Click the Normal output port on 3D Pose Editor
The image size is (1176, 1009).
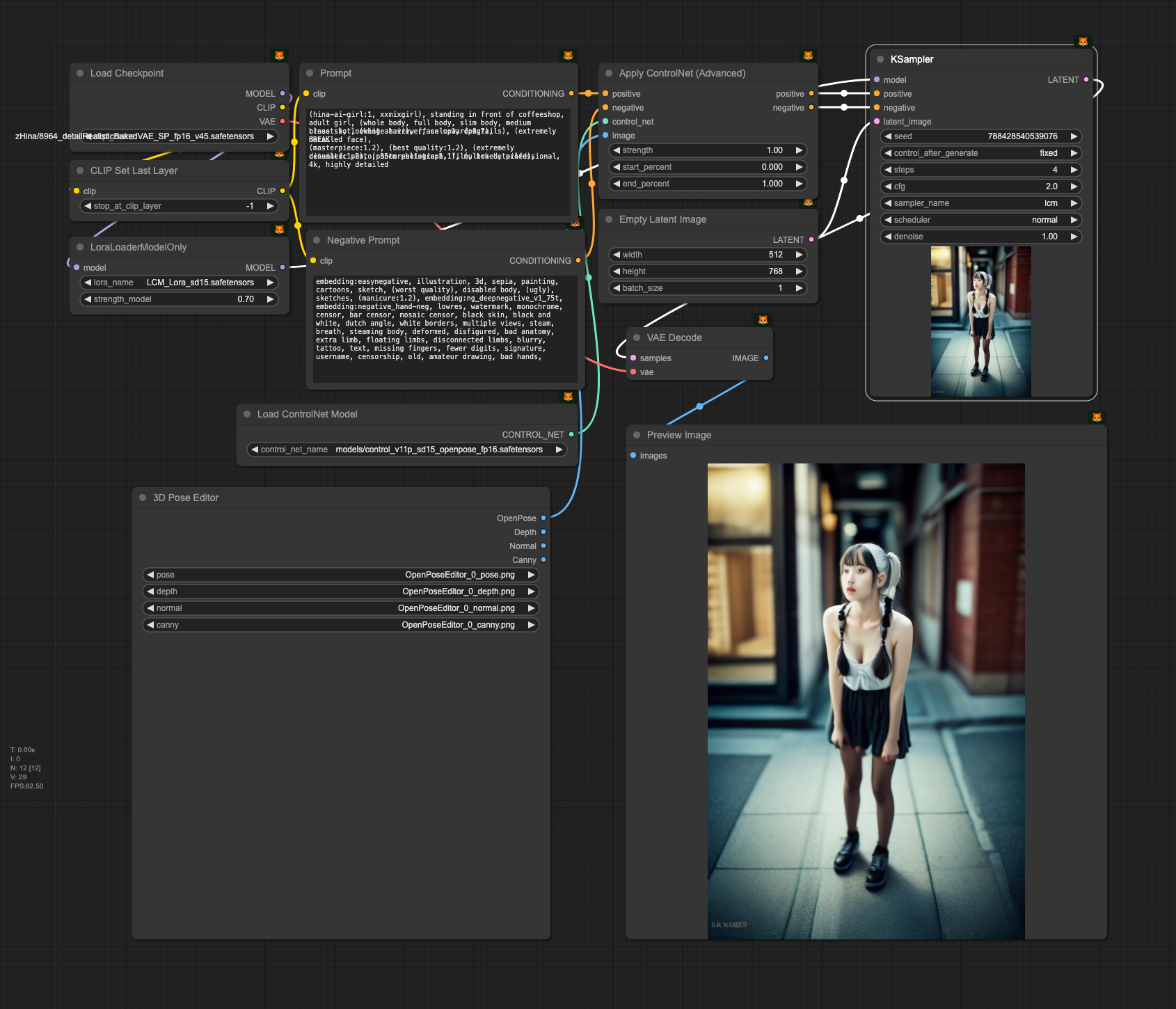pos(543,546)
